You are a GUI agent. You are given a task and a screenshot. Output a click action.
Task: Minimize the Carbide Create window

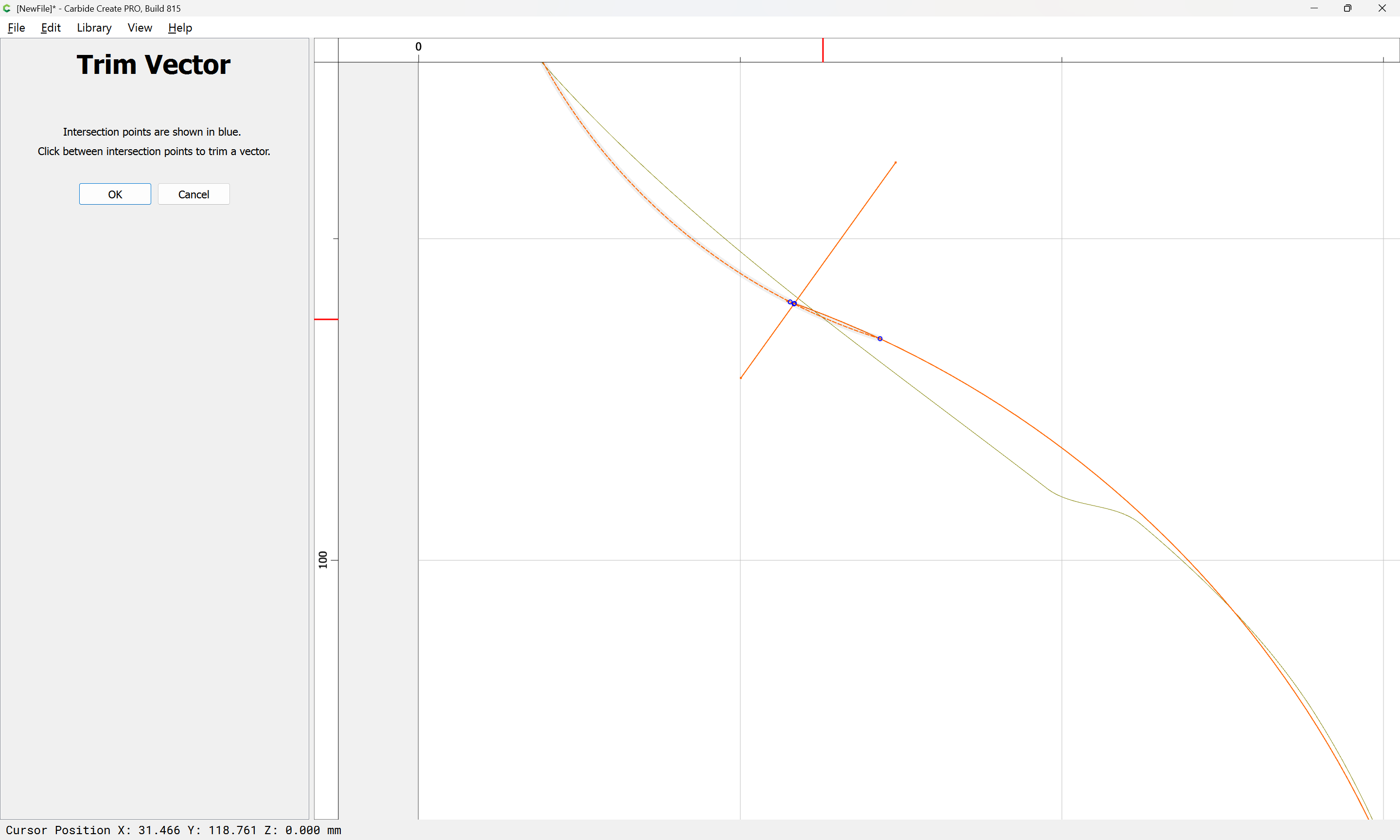click(x=1314, y=8)
